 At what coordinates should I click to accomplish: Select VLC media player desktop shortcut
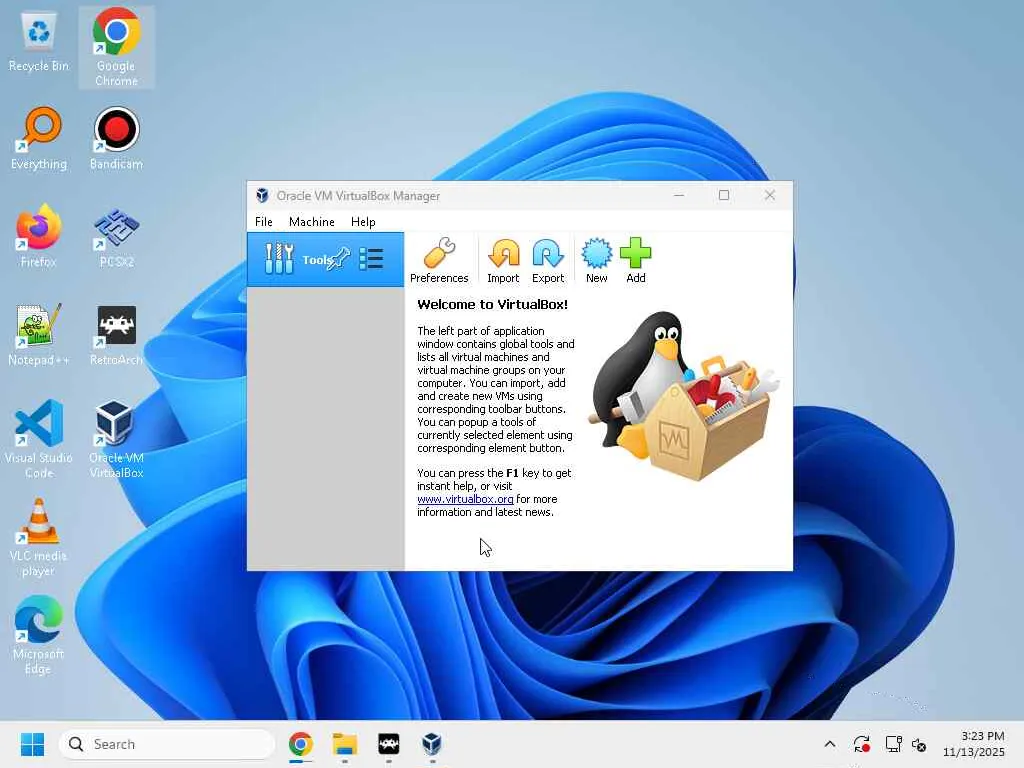(39, 537)
